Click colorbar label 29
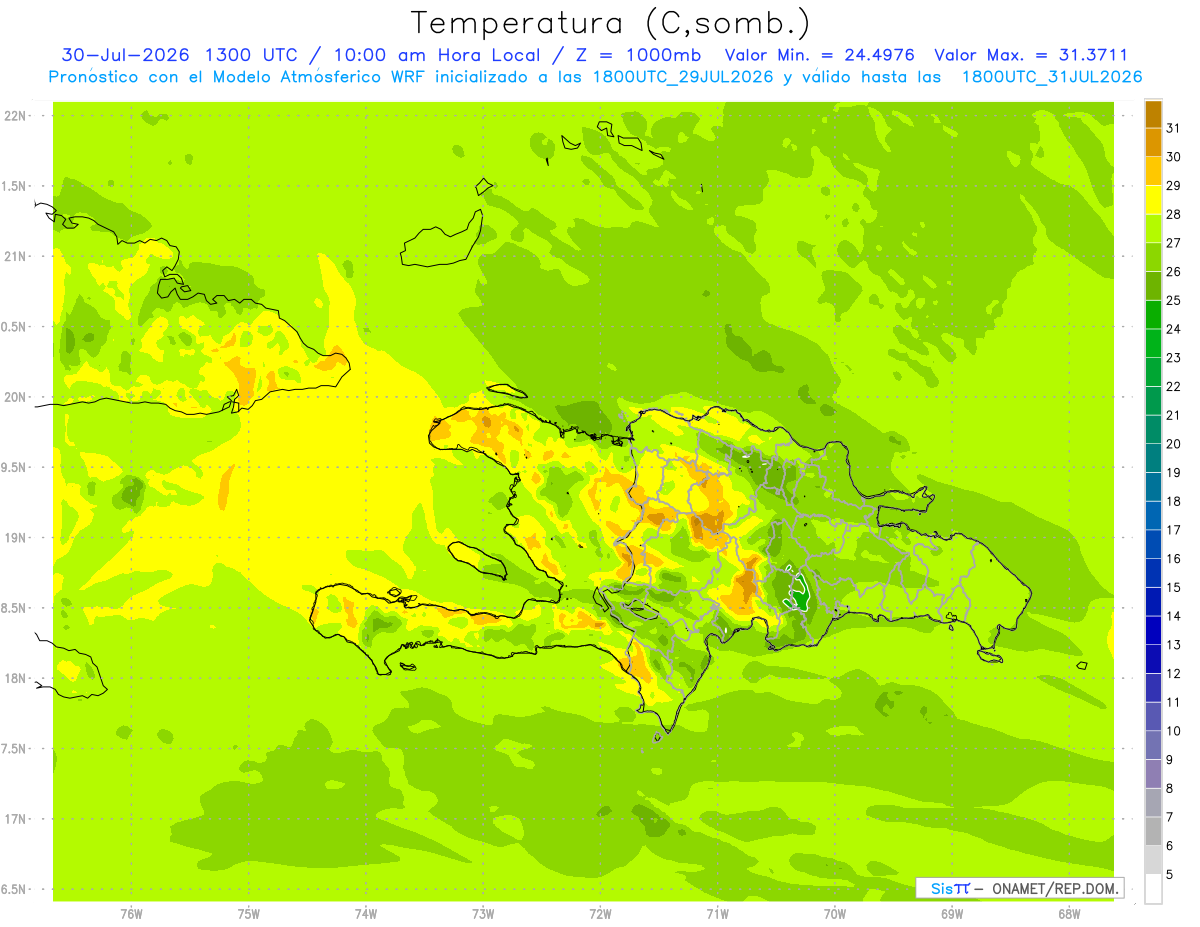Viewport: 1200px width, 927px height. [1174, 185]
